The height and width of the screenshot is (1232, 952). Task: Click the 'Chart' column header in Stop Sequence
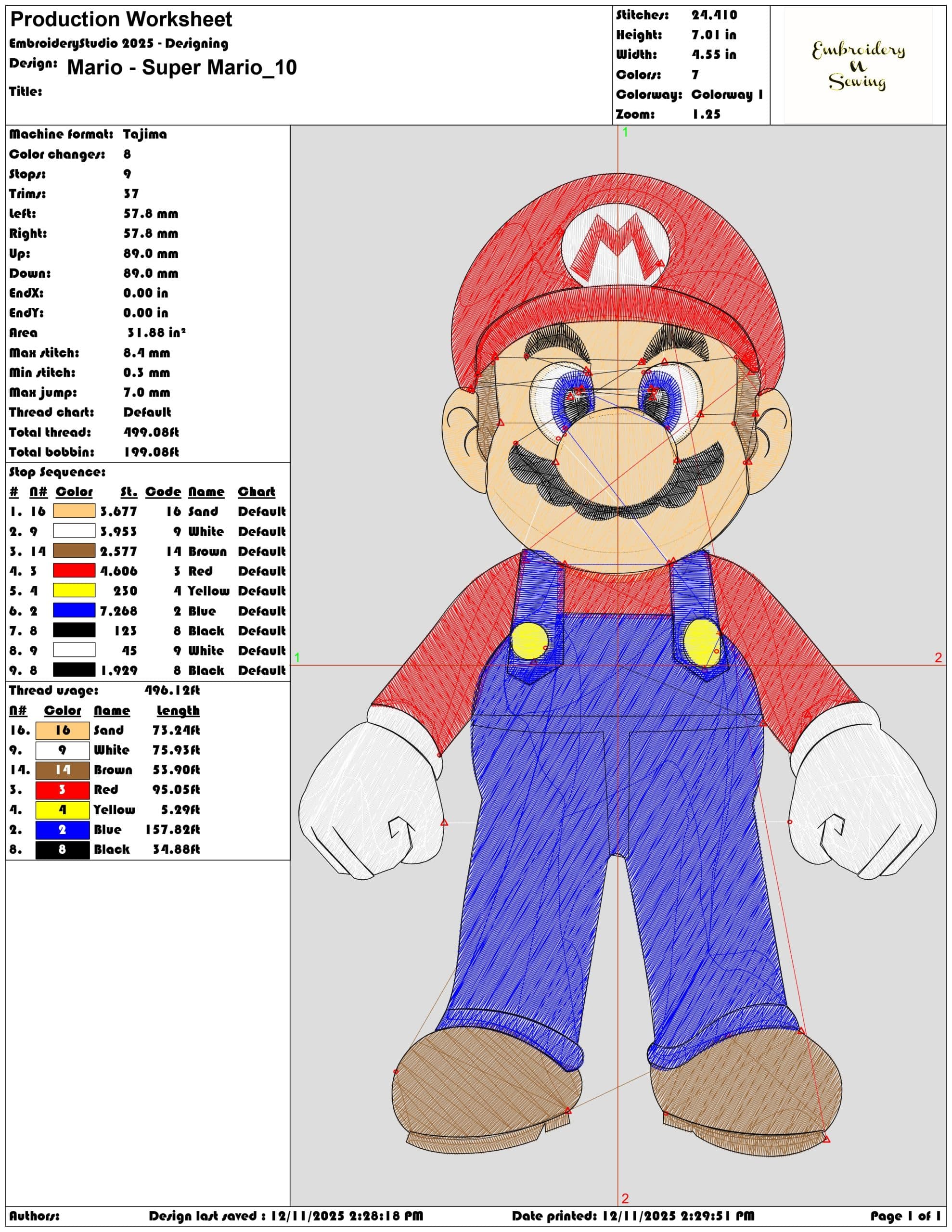[x=256, y=492]
